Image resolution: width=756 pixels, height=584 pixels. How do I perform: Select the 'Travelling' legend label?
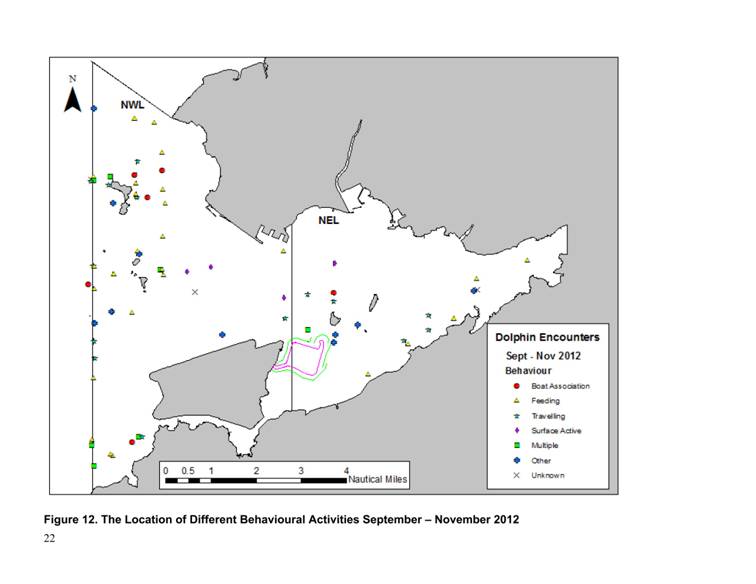coord(548,416)
